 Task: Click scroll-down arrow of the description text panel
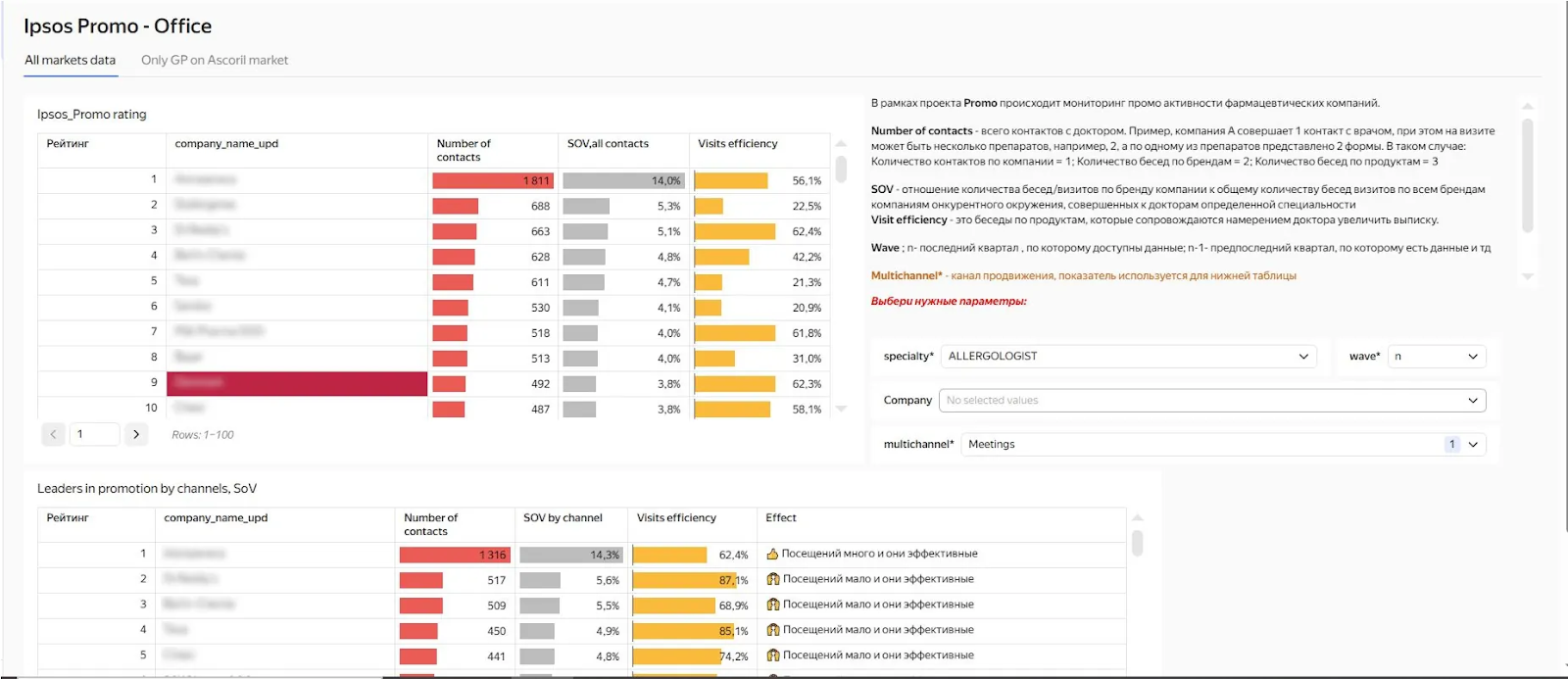1527,277
